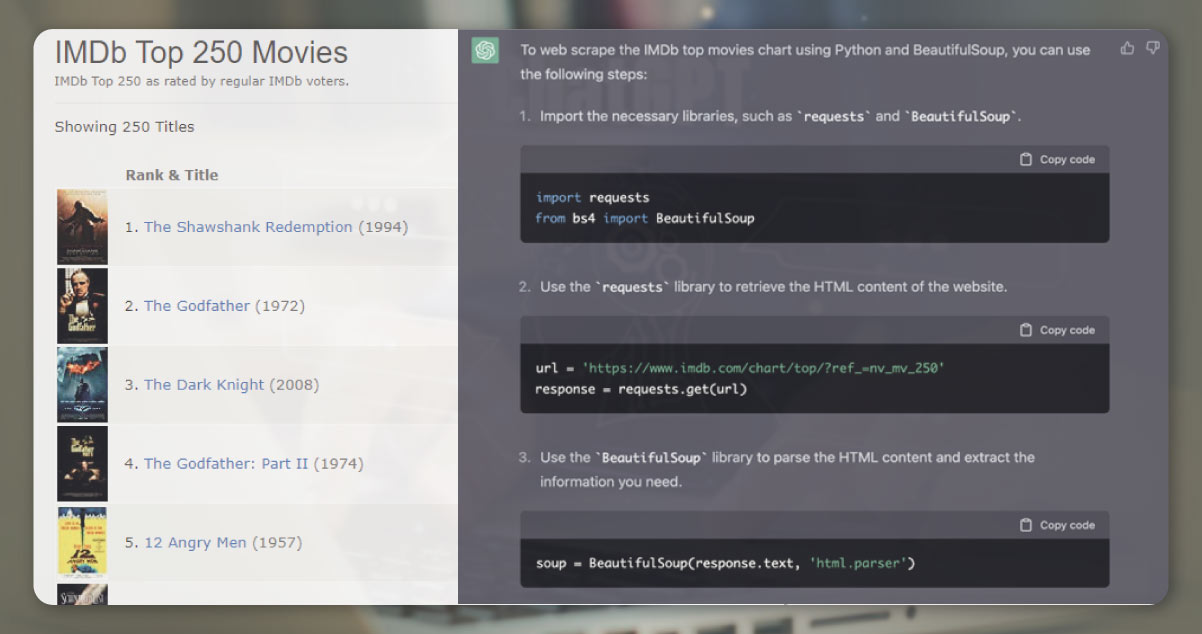Open The Godfather (1972) title link
1202x634 pixels.
(x=197, y=306)
